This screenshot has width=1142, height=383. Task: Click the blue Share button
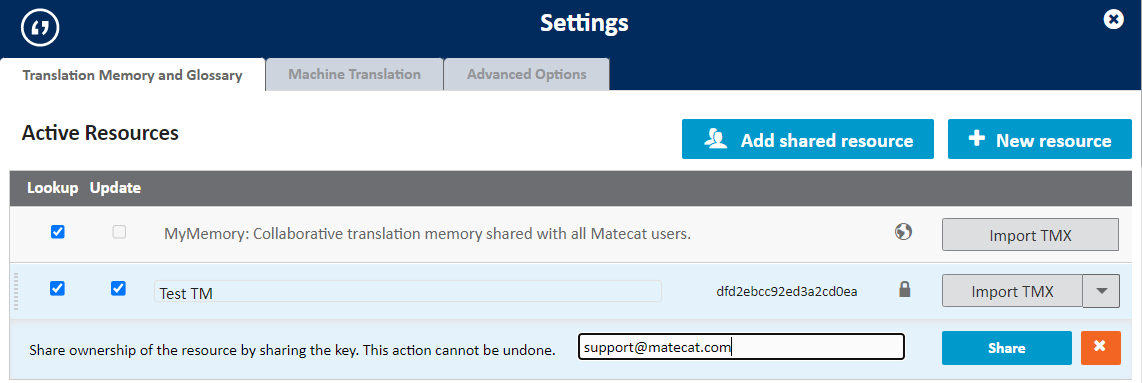tap(1007, 348)
